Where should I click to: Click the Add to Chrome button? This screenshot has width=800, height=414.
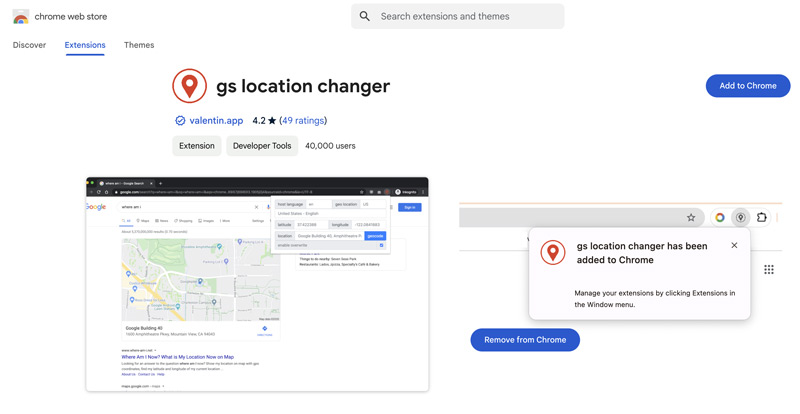point(748,86)
